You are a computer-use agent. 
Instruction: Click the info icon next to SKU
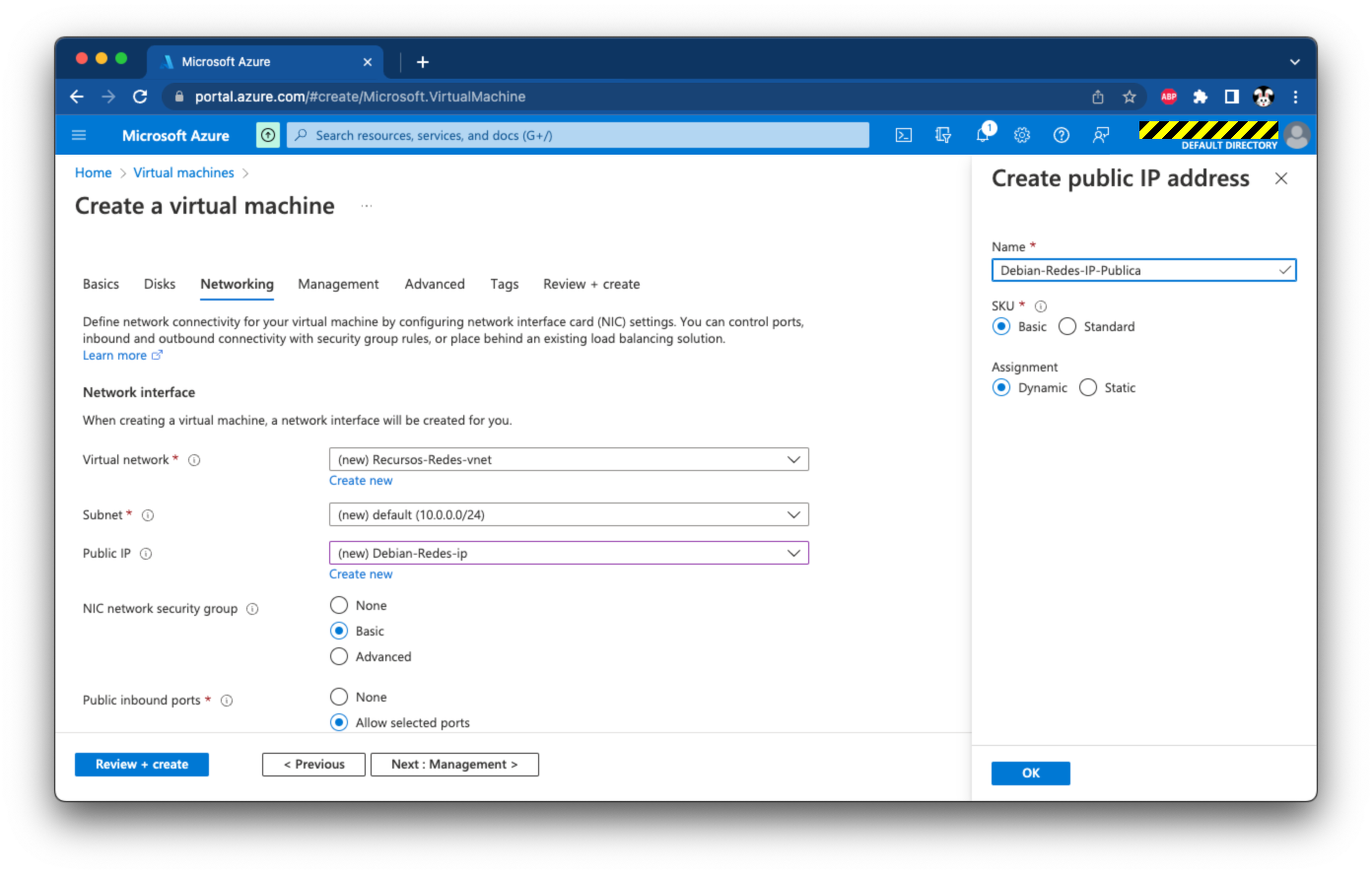pyautogui.click(x=1041, y=306)
